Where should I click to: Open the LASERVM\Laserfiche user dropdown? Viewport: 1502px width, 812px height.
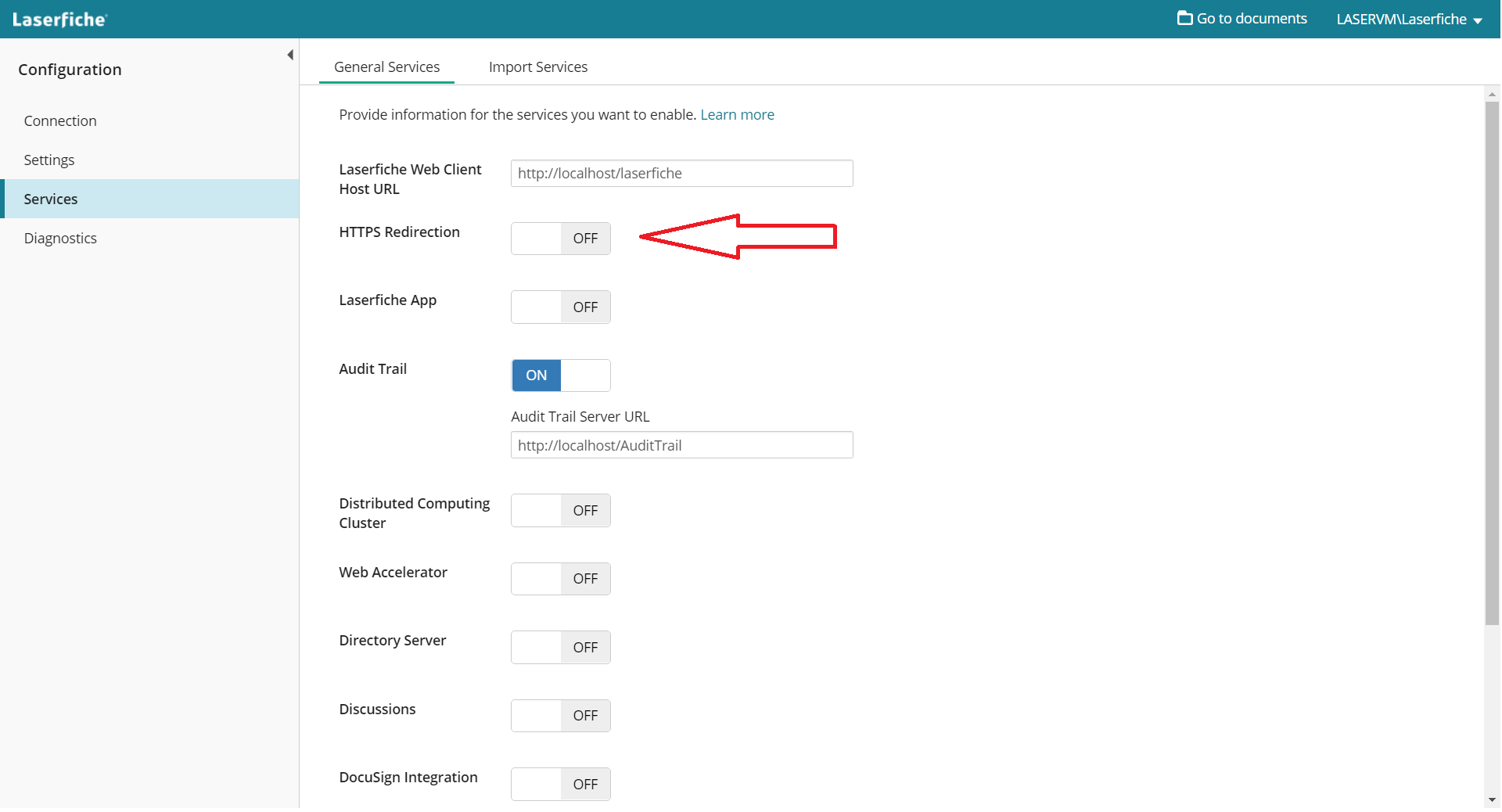pos(1409,20)
